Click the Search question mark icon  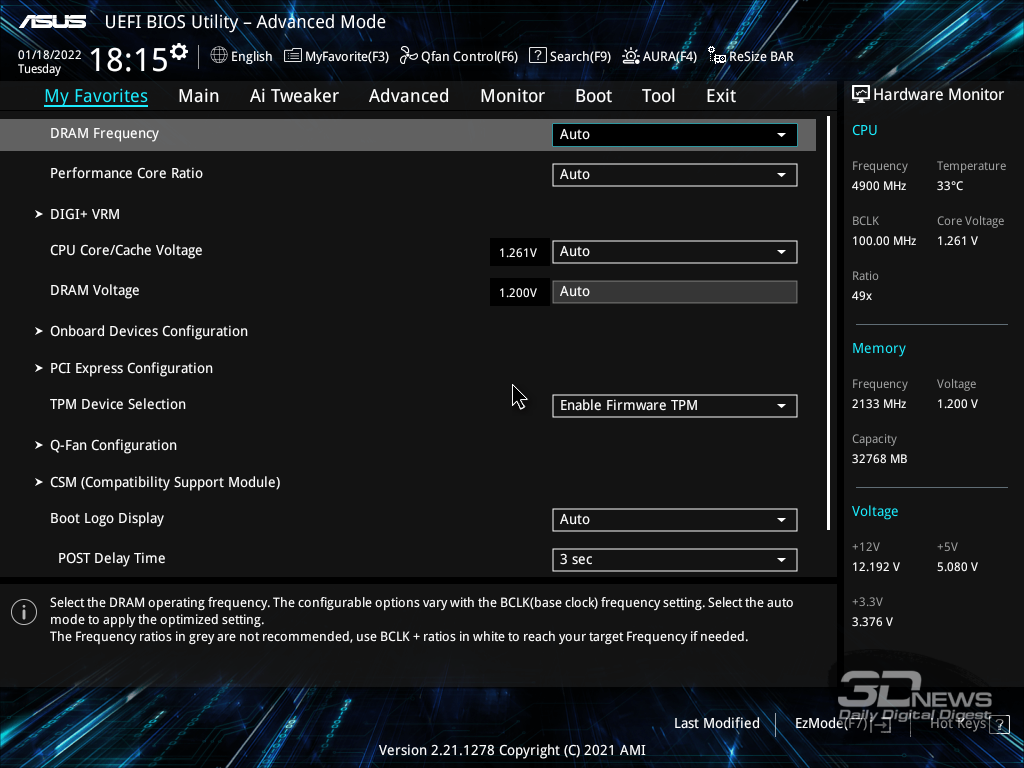click(x=537, y=56)
